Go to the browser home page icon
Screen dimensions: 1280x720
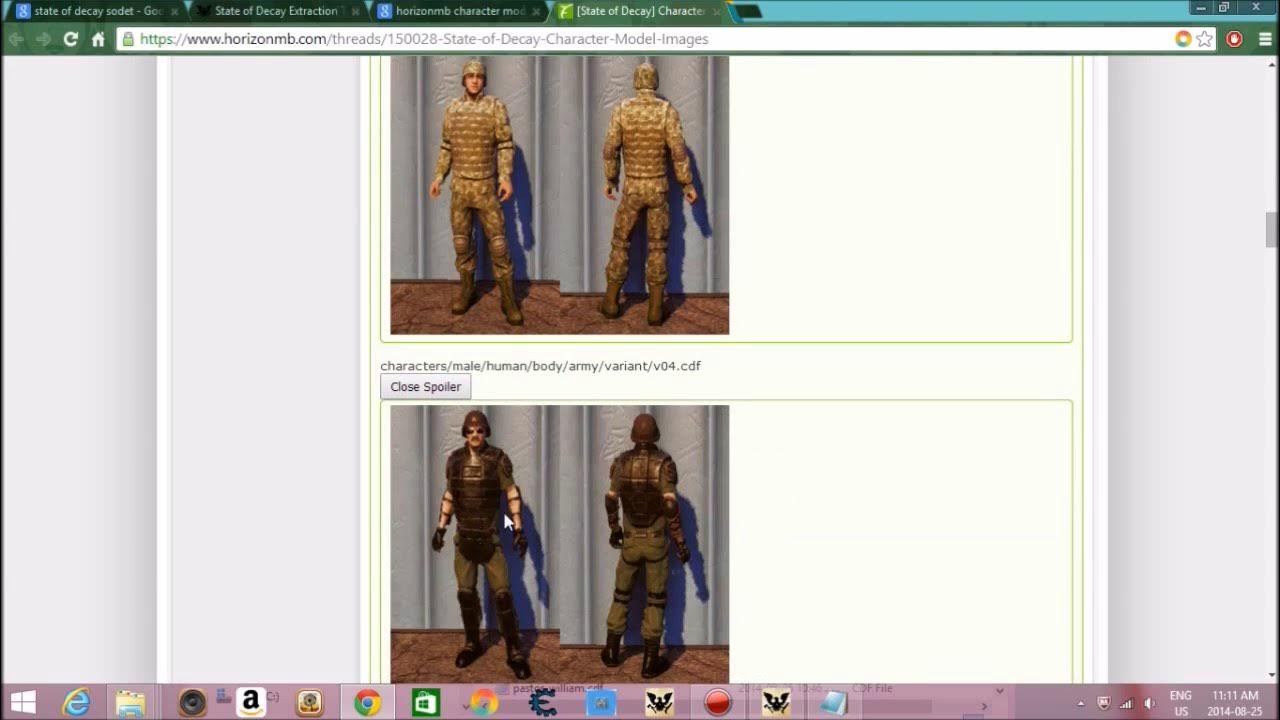pyautogui.click(x=98, y=39)
